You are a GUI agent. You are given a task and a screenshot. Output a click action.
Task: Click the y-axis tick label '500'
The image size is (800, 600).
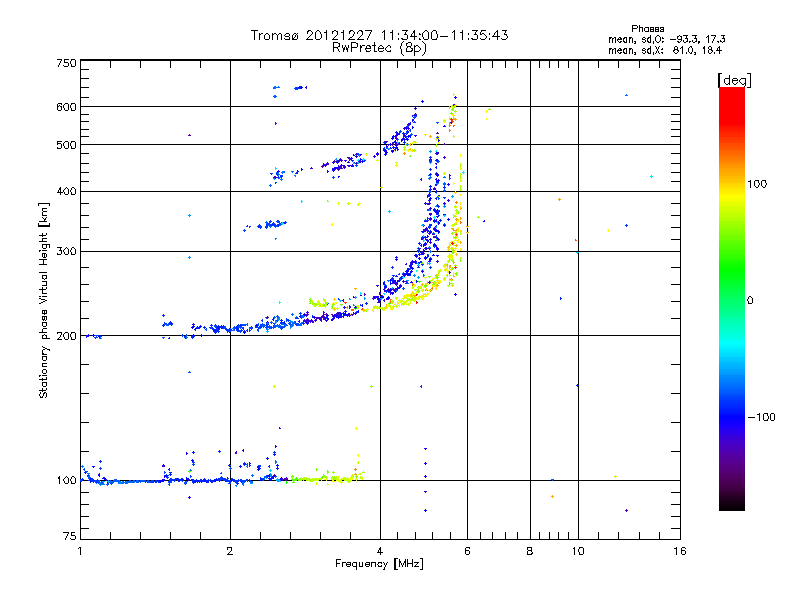(x=66, y=145)
